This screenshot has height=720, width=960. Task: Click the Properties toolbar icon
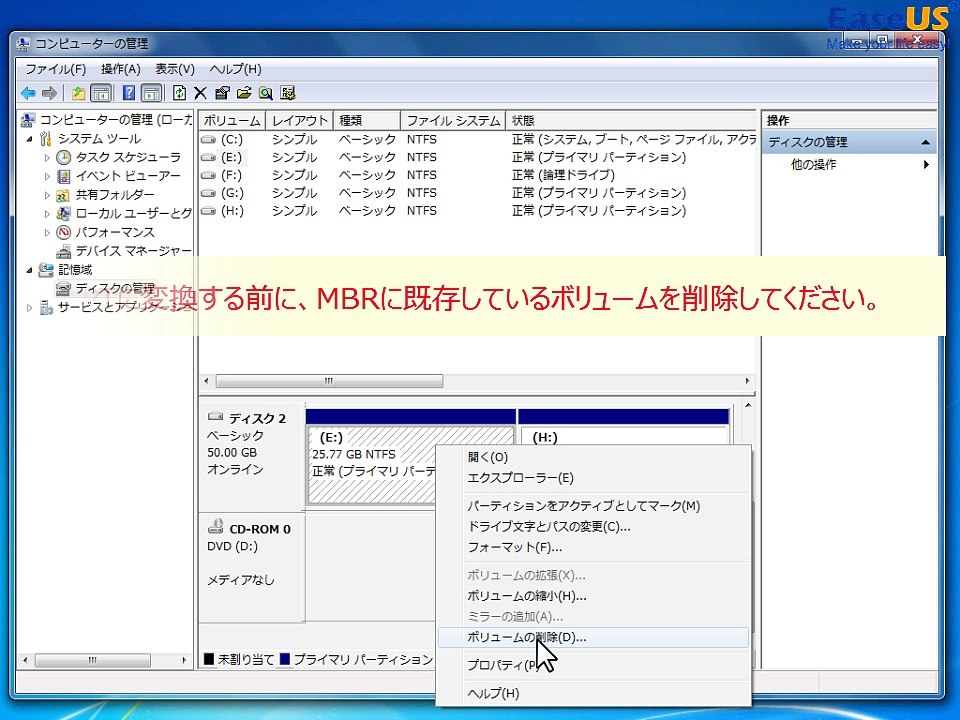222,93
